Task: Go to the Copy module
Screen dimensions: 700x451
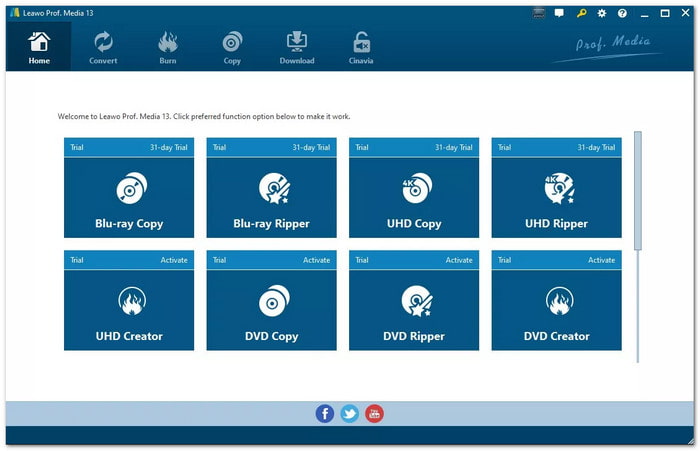Action: 232,47
